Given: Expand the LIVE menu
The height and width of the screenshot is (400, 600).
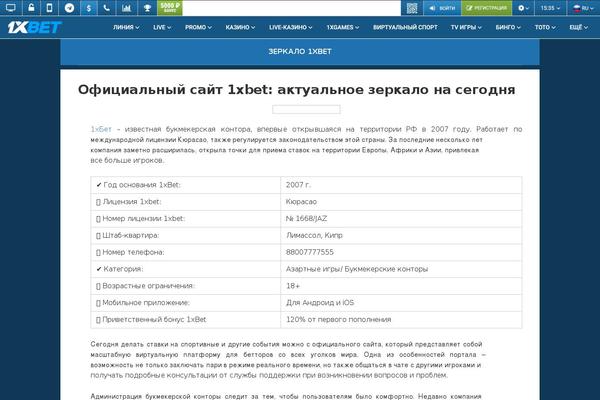Looking at the screenshot, I should pos(162,27).
